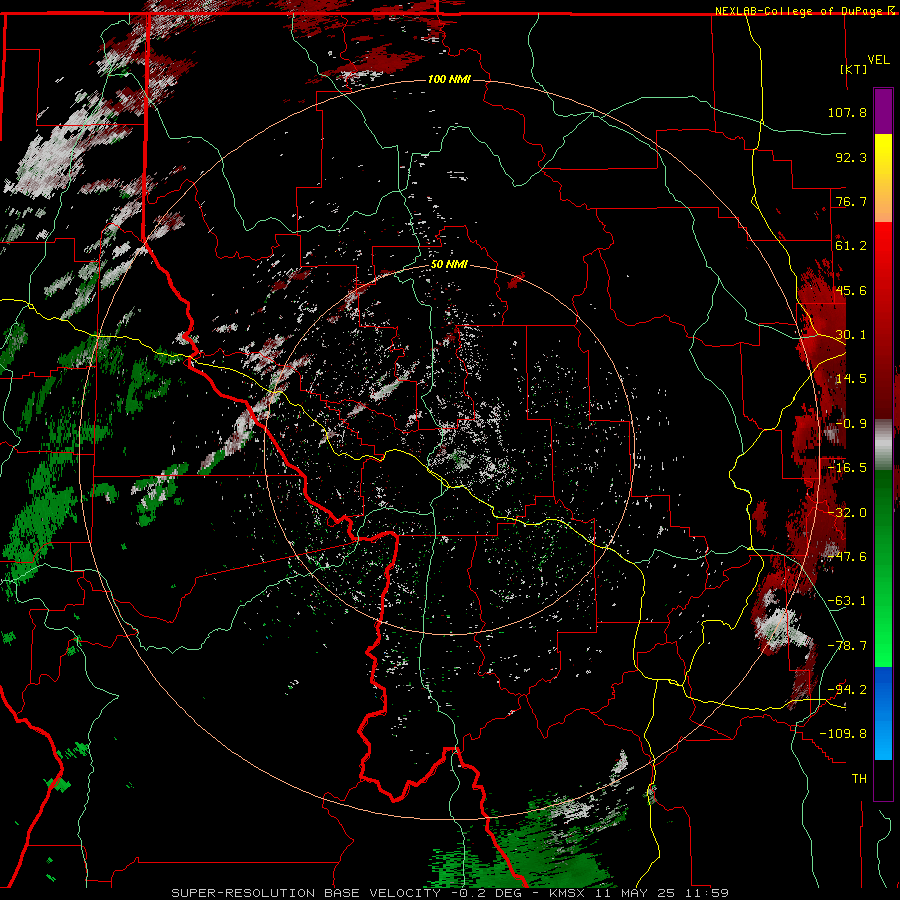900x900 pixels.
Task: Click the NEXLAB-College of DuPage credit text
Action: click(x=798, y=11)
